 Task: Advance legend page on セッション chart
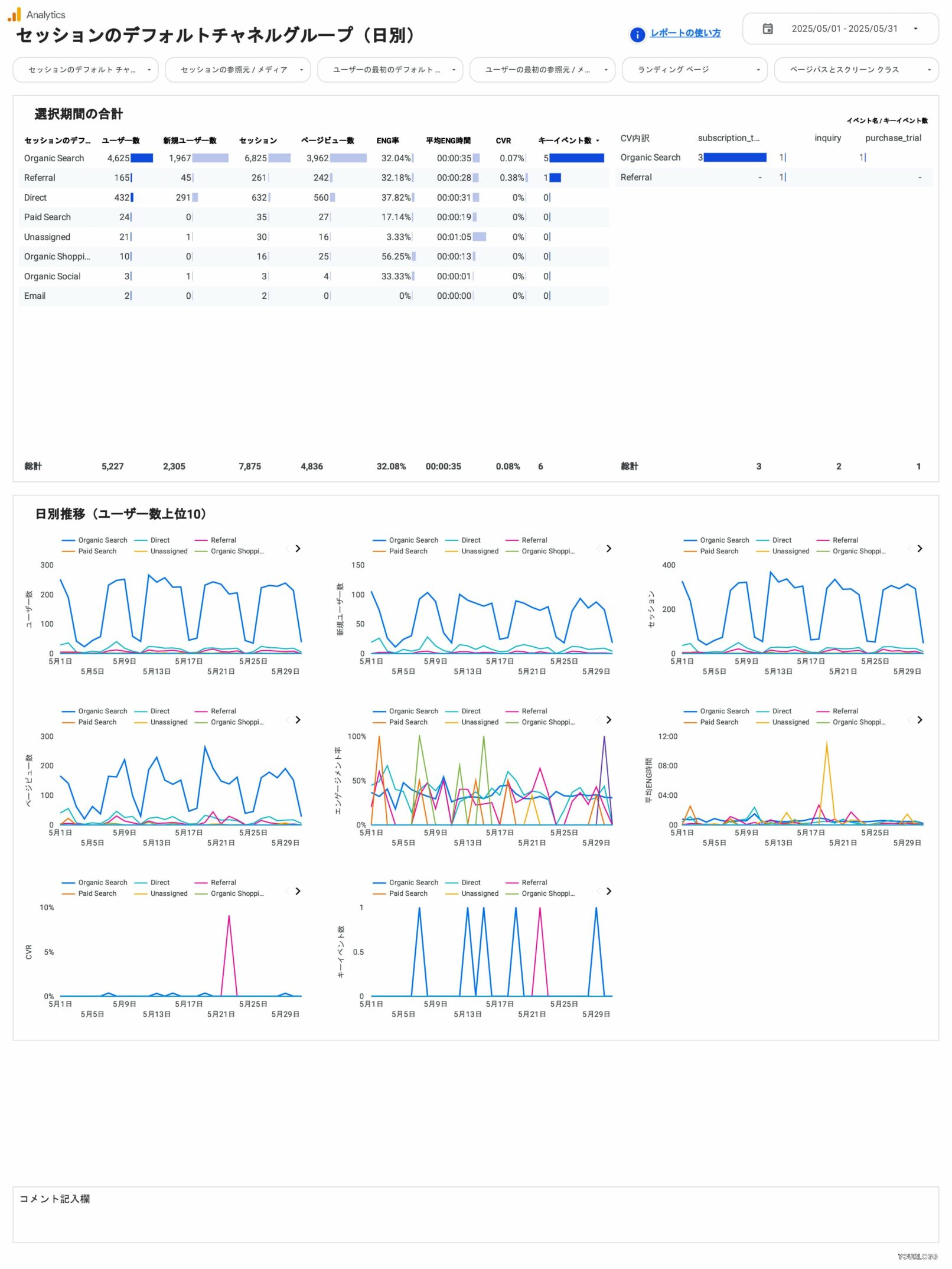[x=920, y=549]
